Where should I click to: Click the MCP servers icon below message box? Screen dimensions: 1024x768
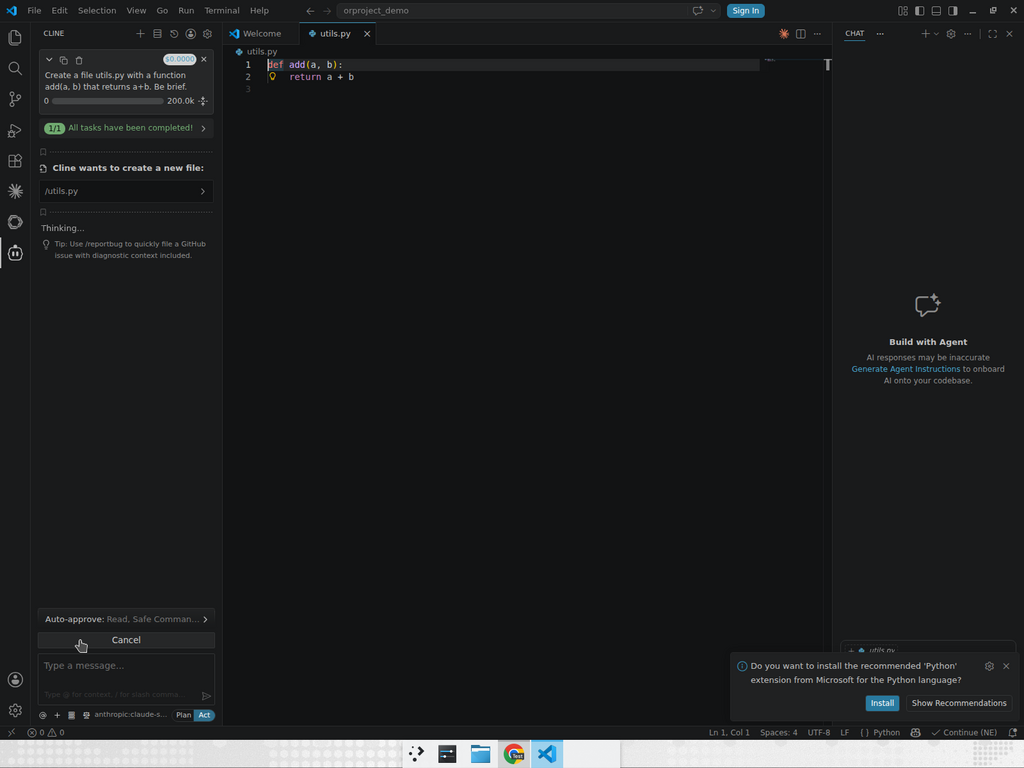(x=72, y=715)
